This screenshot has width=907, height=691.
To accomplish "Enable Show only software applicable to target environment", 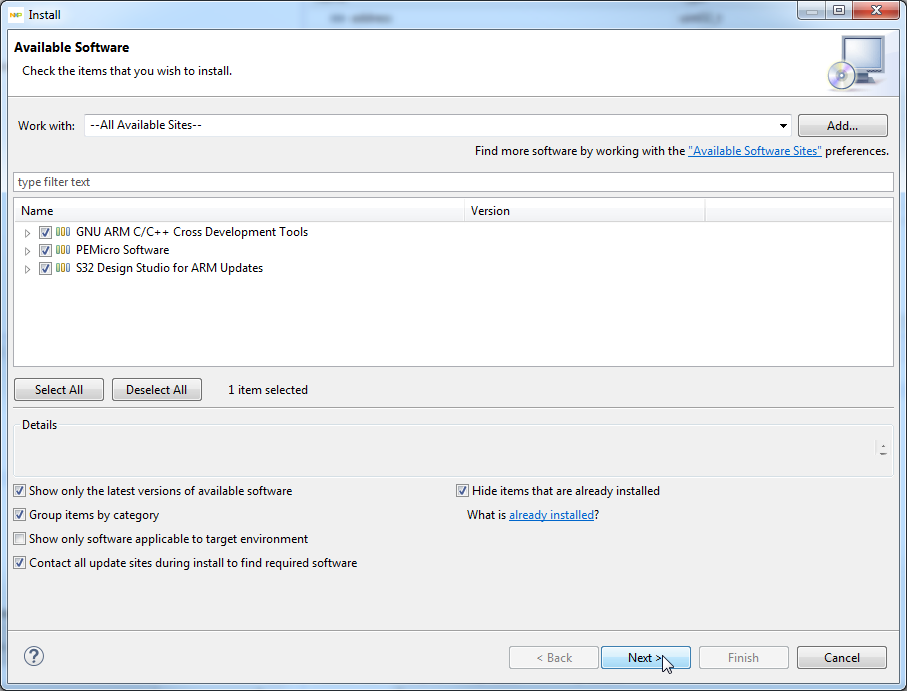I will pyautogui.click(x=20, y=539).
